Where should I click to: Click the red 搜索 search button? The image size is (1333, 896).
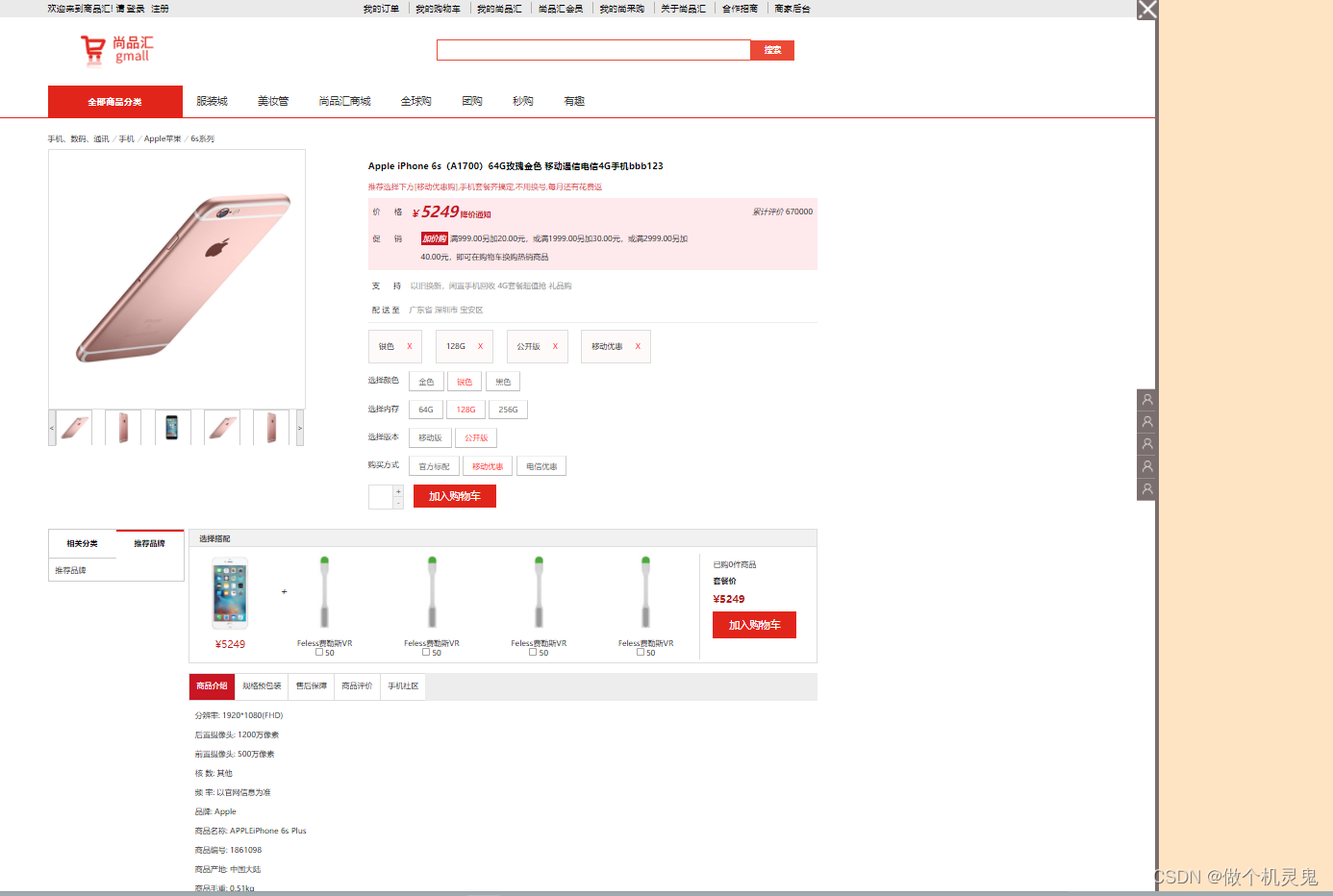pos(772,50)
